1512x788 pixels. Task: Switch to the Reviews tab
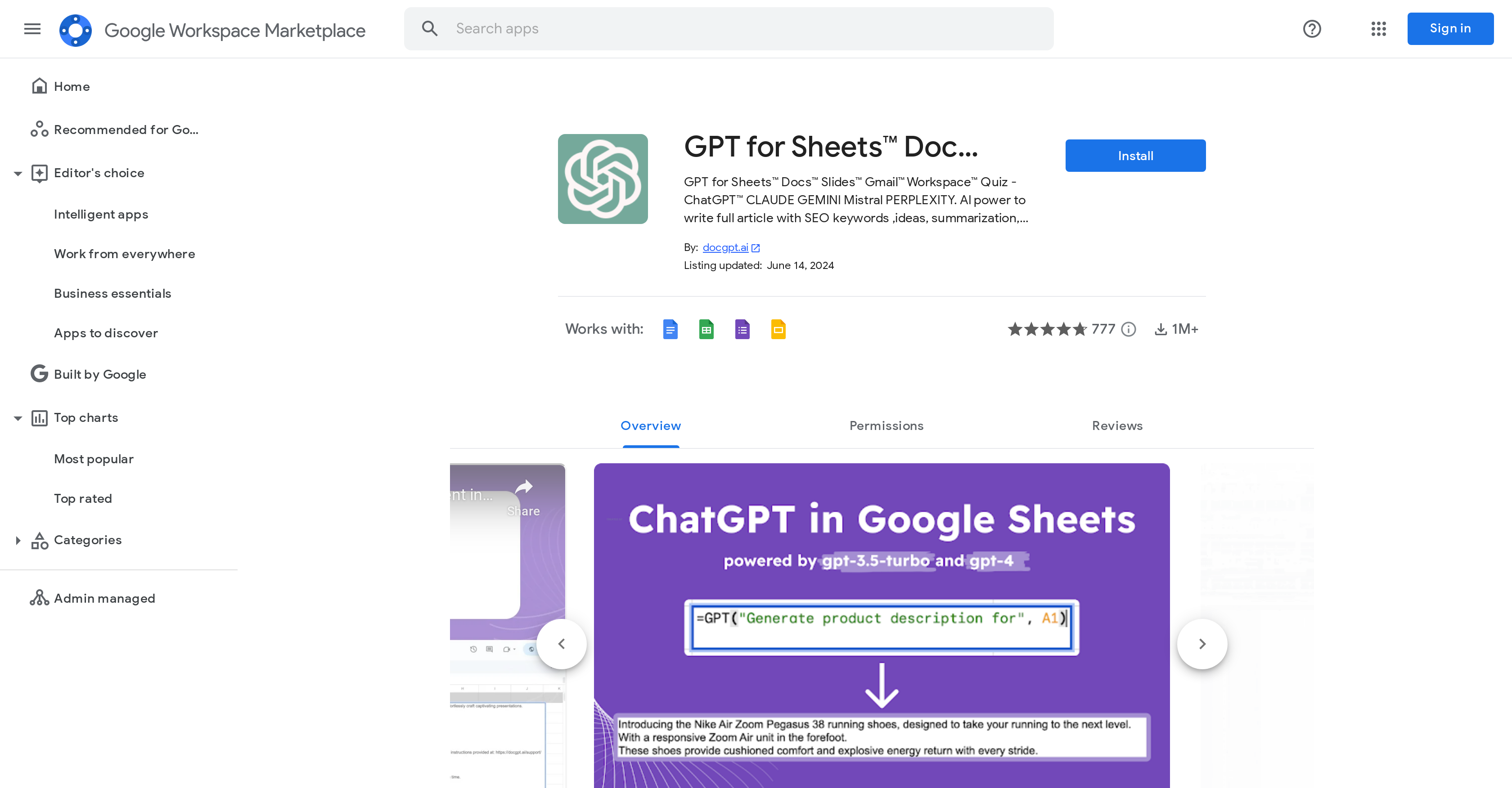pyautogui.click(x=1117, y=425)
